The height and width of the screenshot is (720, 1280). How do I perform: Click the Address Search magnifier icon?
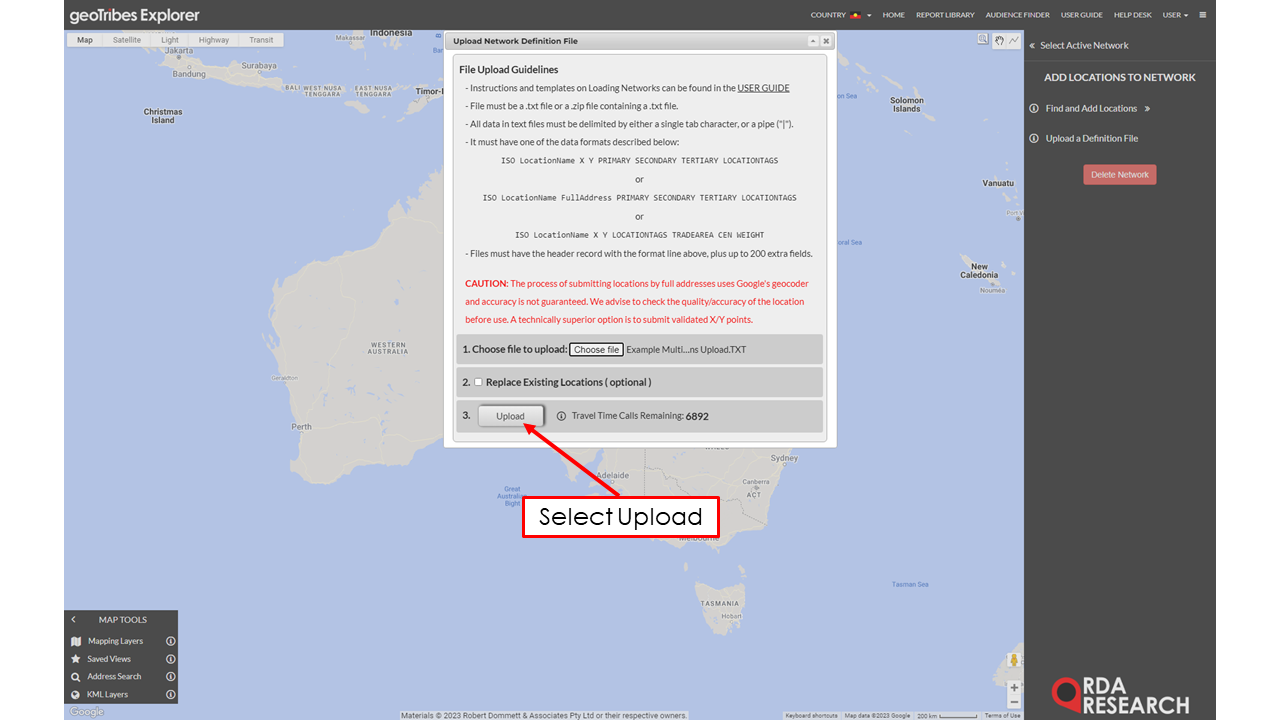tap(76, 677)
